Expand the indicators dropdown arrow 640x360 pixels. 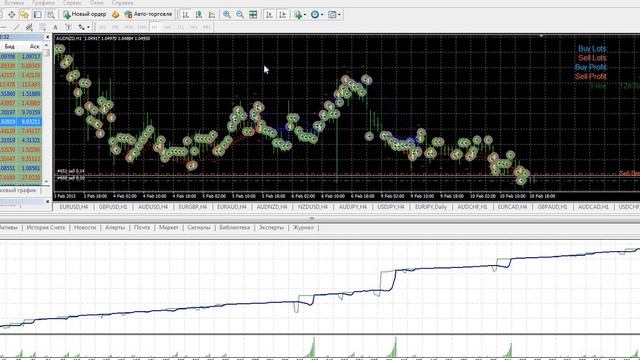click(x=304, y=15)
